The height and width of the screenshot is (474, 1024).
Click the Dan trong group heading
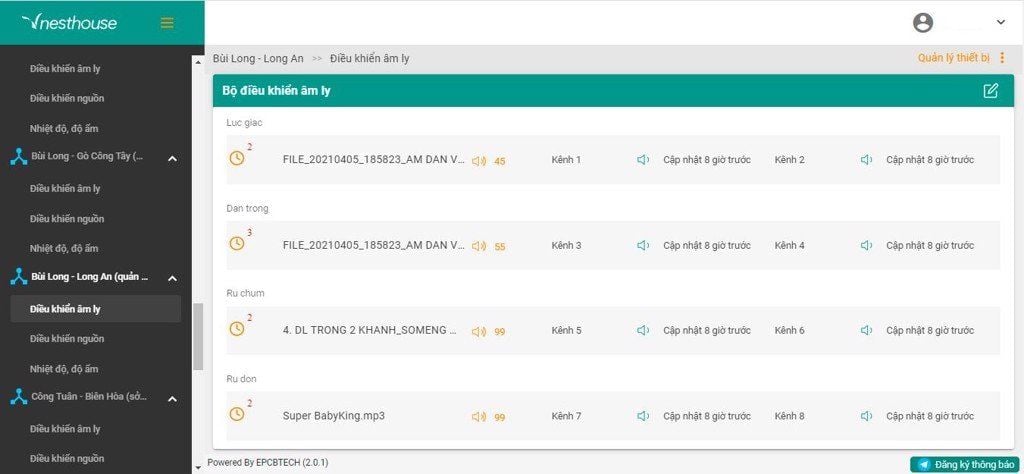(248, 208)
